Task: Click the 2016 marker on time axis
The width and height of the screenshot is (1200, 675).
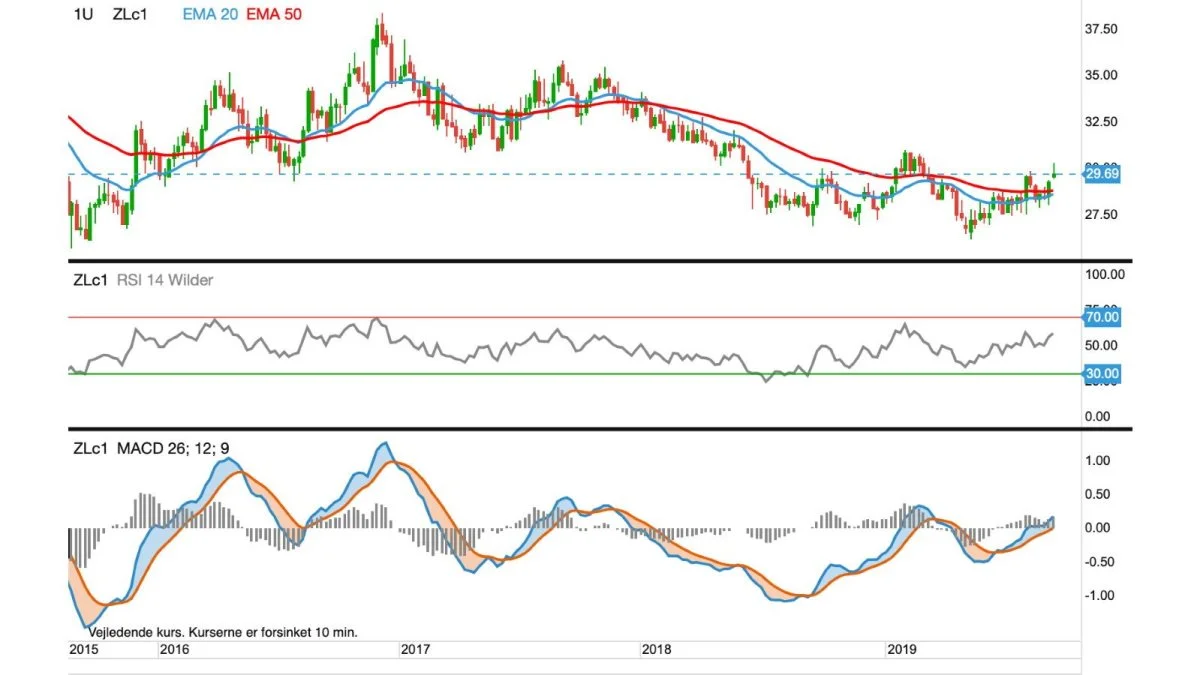Action: 175,649
